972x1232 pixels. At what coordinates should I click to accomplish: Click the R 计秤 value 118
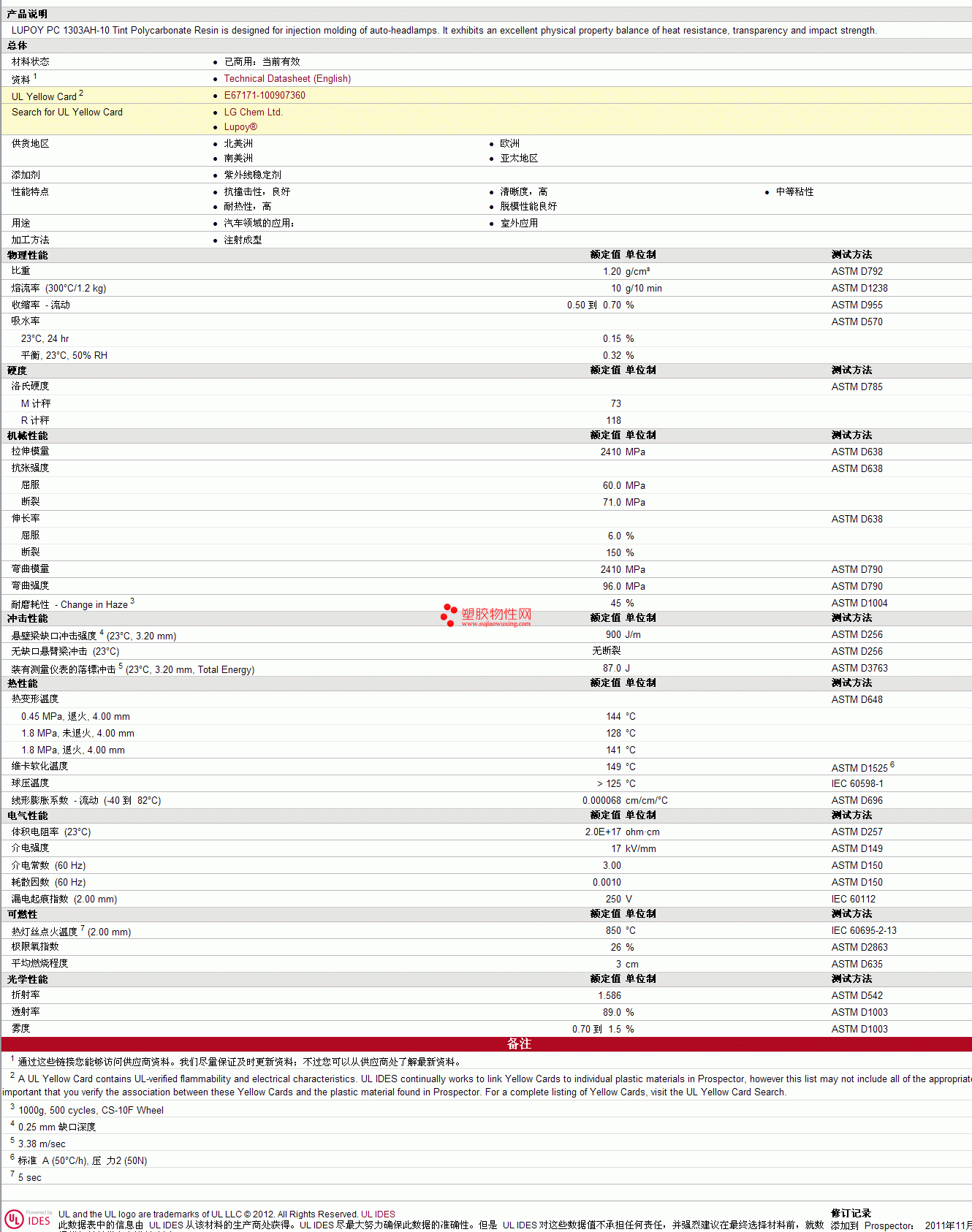(x=613, y=420)
